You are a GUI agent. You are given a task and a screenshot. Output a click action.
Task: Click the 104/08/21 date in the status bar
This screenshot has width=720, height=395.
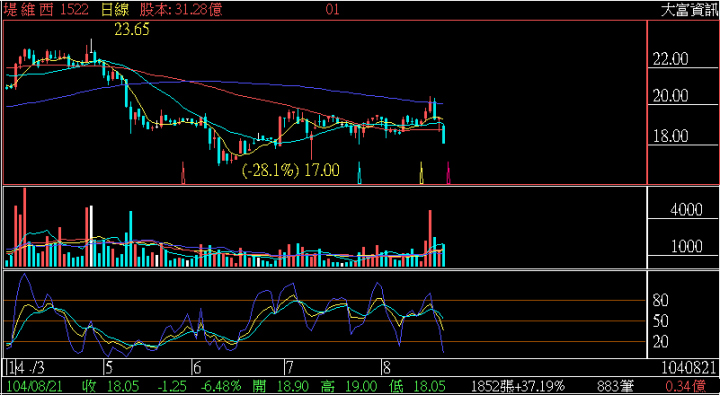[35, 386]
